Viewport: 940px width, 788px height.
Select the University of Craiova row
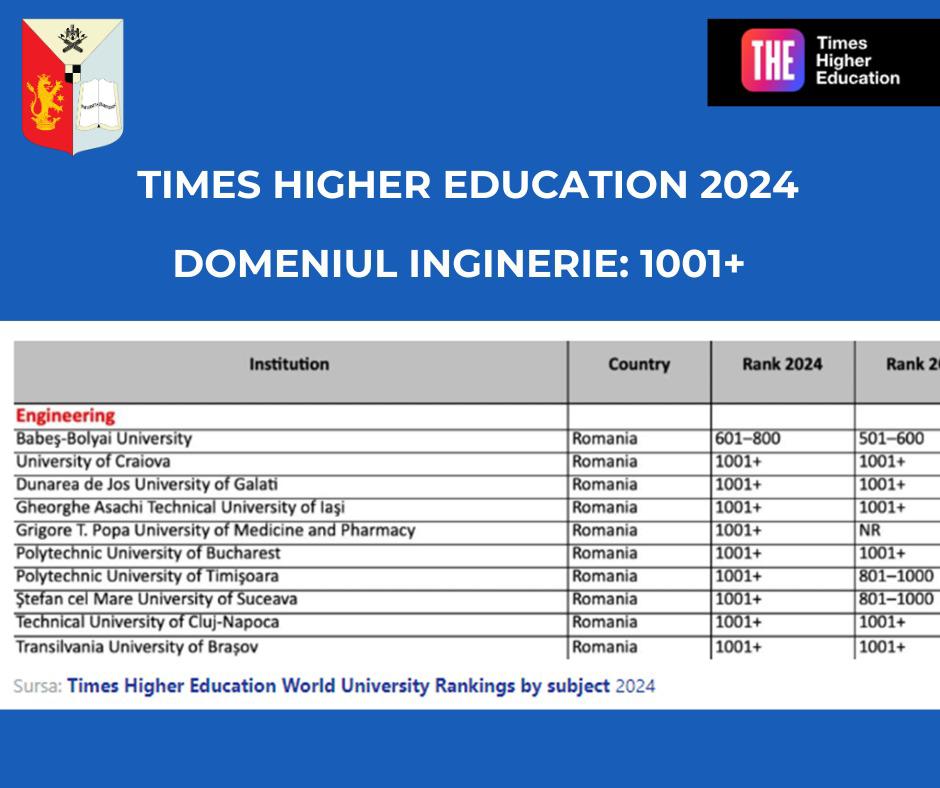(x=93, y=462)
